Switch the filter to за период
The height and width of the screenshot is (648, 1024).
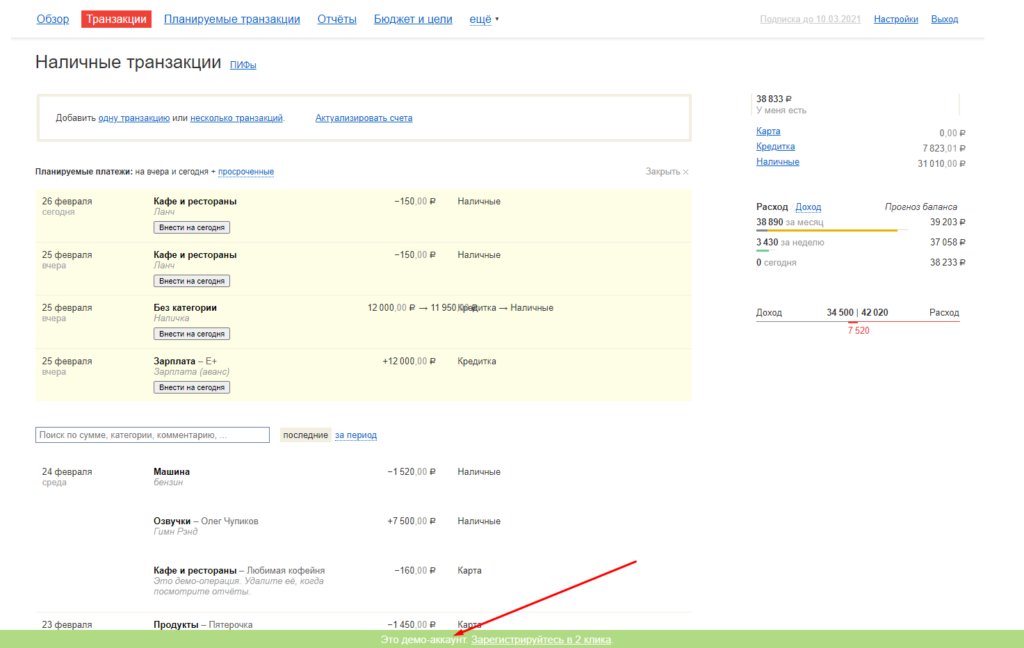(356, 435)
